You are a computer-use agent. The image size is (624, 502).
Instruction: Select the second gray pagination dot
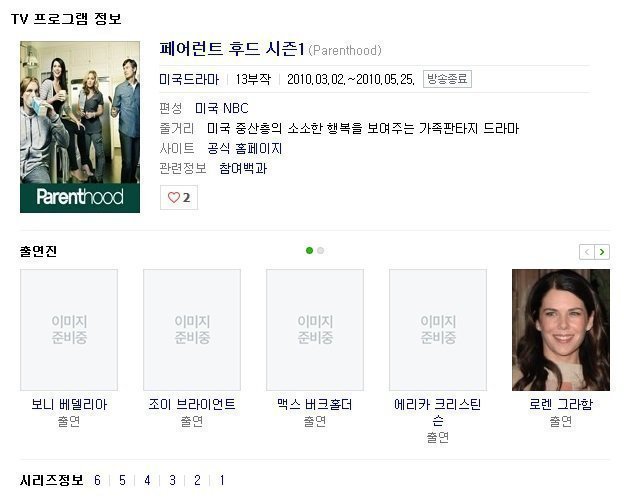321,250
